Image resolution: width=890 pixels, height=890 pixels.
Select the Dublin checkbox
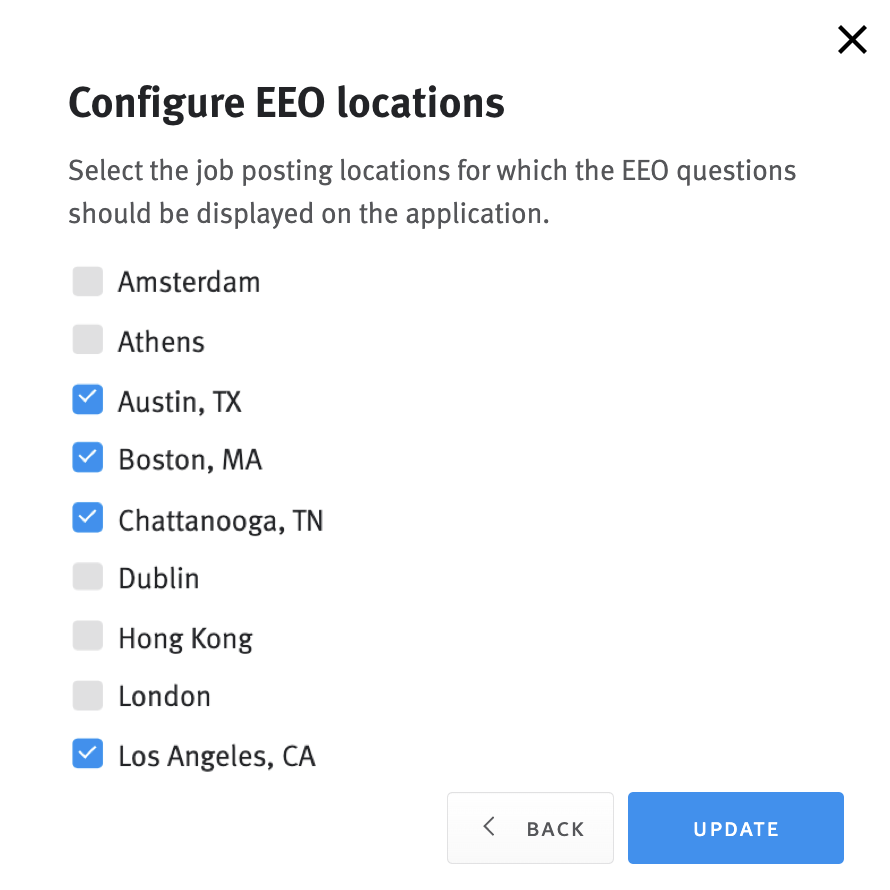tap(87, 577)
